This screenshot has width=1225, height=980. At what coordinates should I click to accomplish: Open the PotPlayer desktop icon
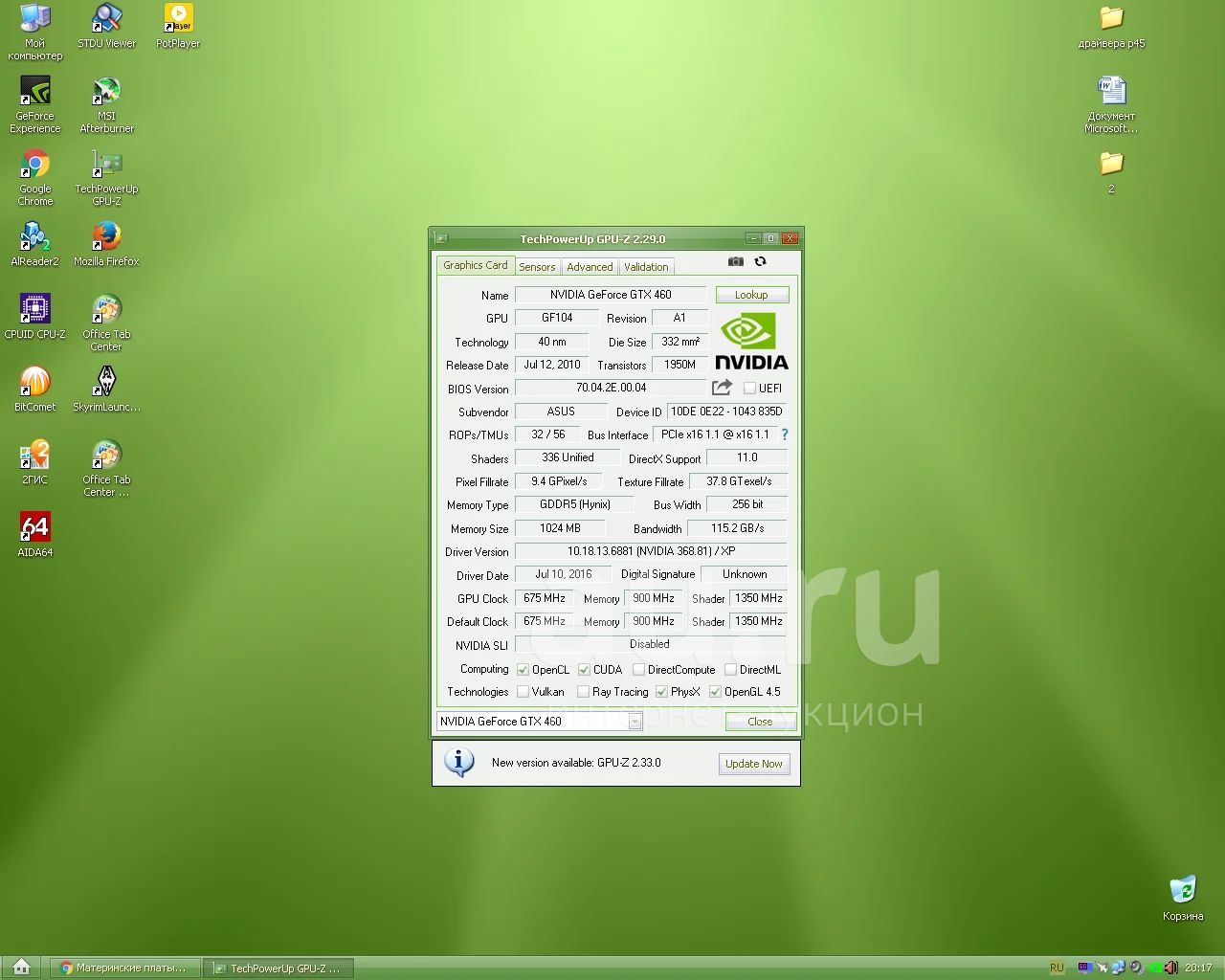click(178, 26)
